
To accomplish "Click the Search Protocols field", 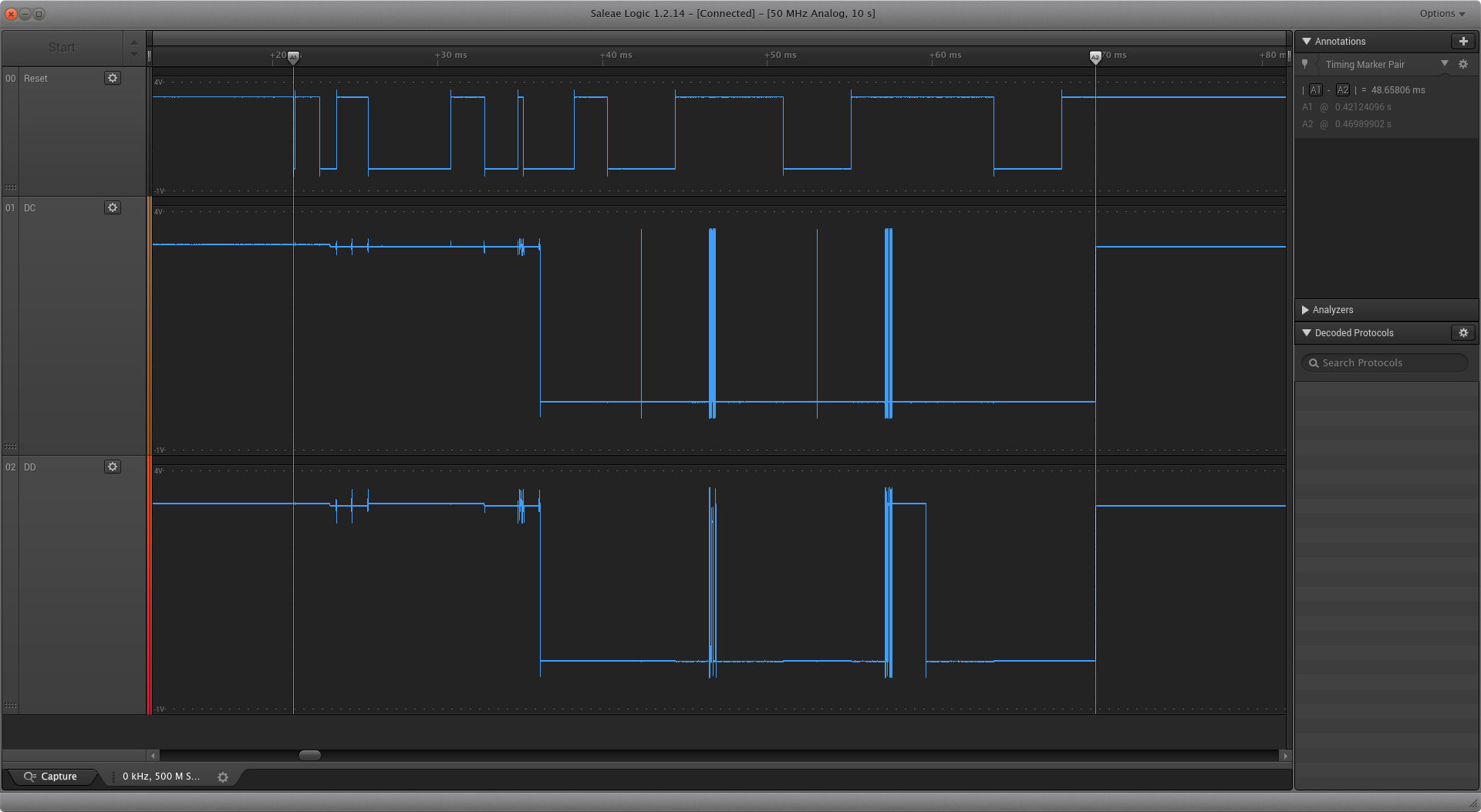I will 1385,362.
